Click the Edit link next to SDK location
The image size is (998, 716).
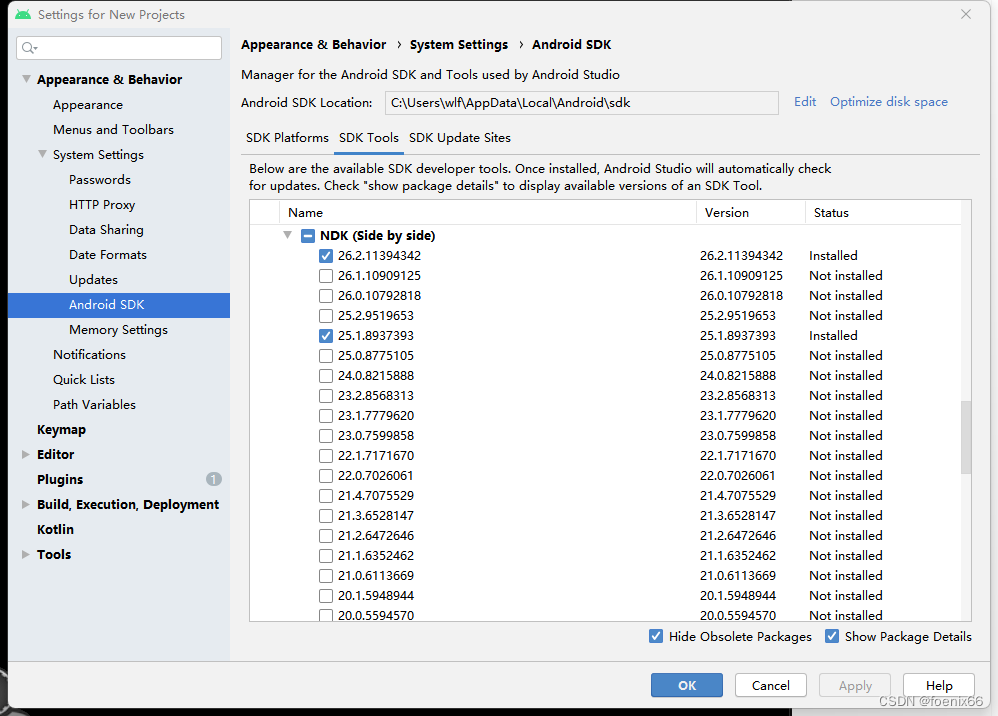coord(804,102)
